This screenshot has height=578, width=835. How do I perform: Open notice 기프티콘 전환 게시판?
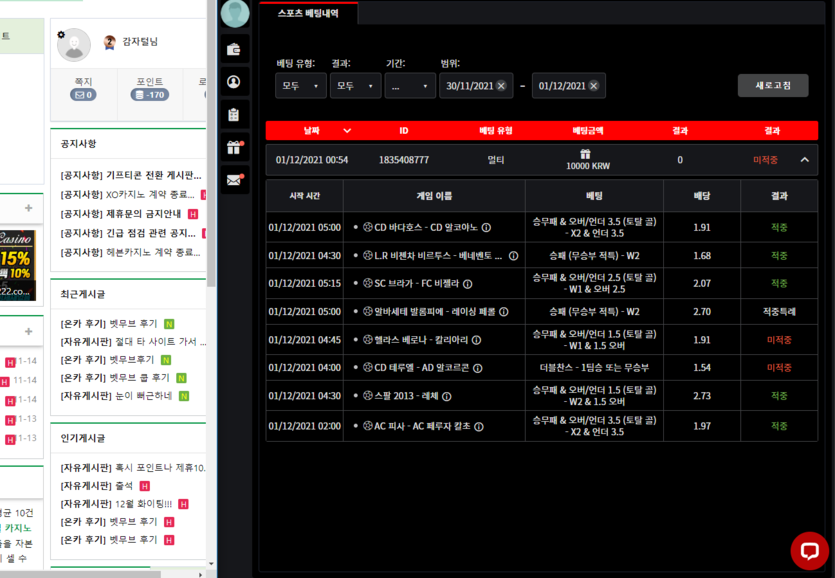coord(131,175)
